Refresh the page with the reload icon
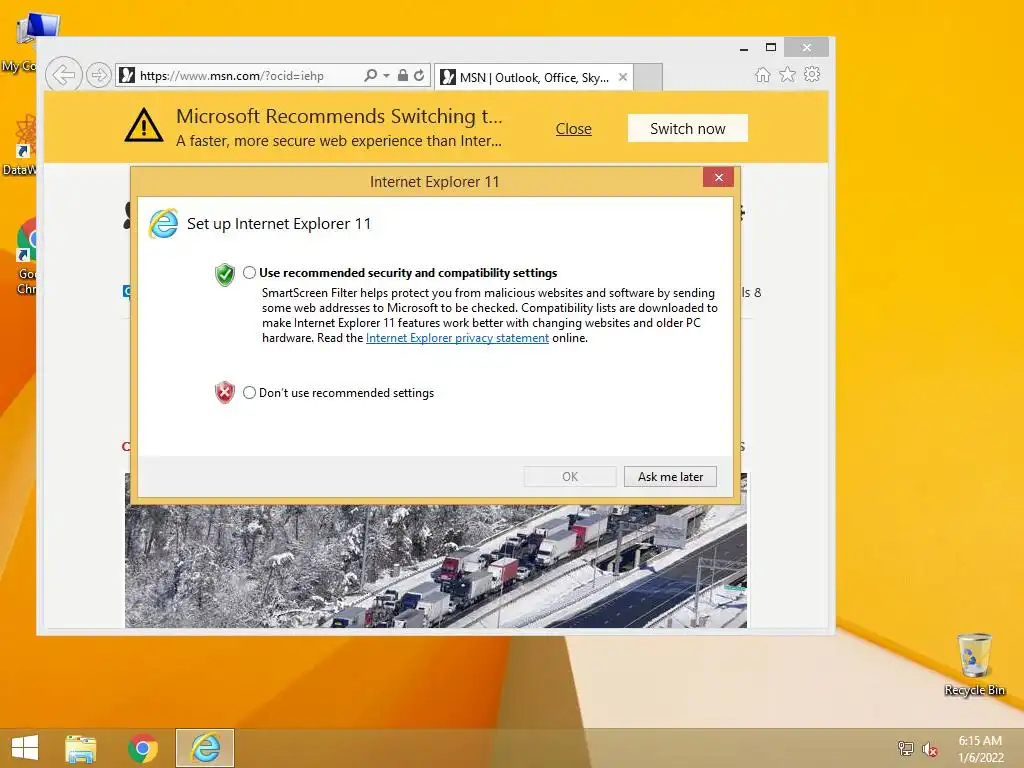Screen dimensions: 1024x768 tap(419, 75)
